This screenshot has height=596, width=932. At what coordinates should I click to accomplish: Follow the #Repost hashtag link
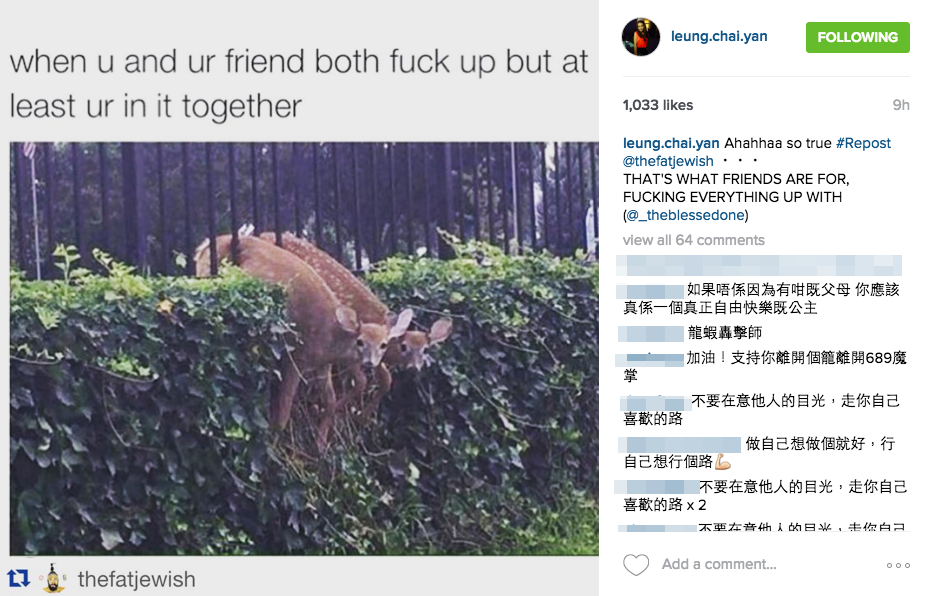click(x=863, y=143)
